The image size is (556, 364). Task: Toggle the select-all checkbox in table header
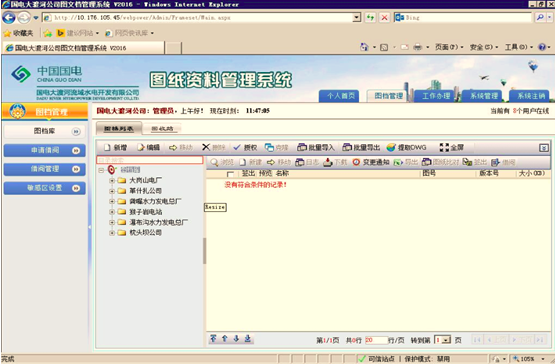(x=230, y=174)
